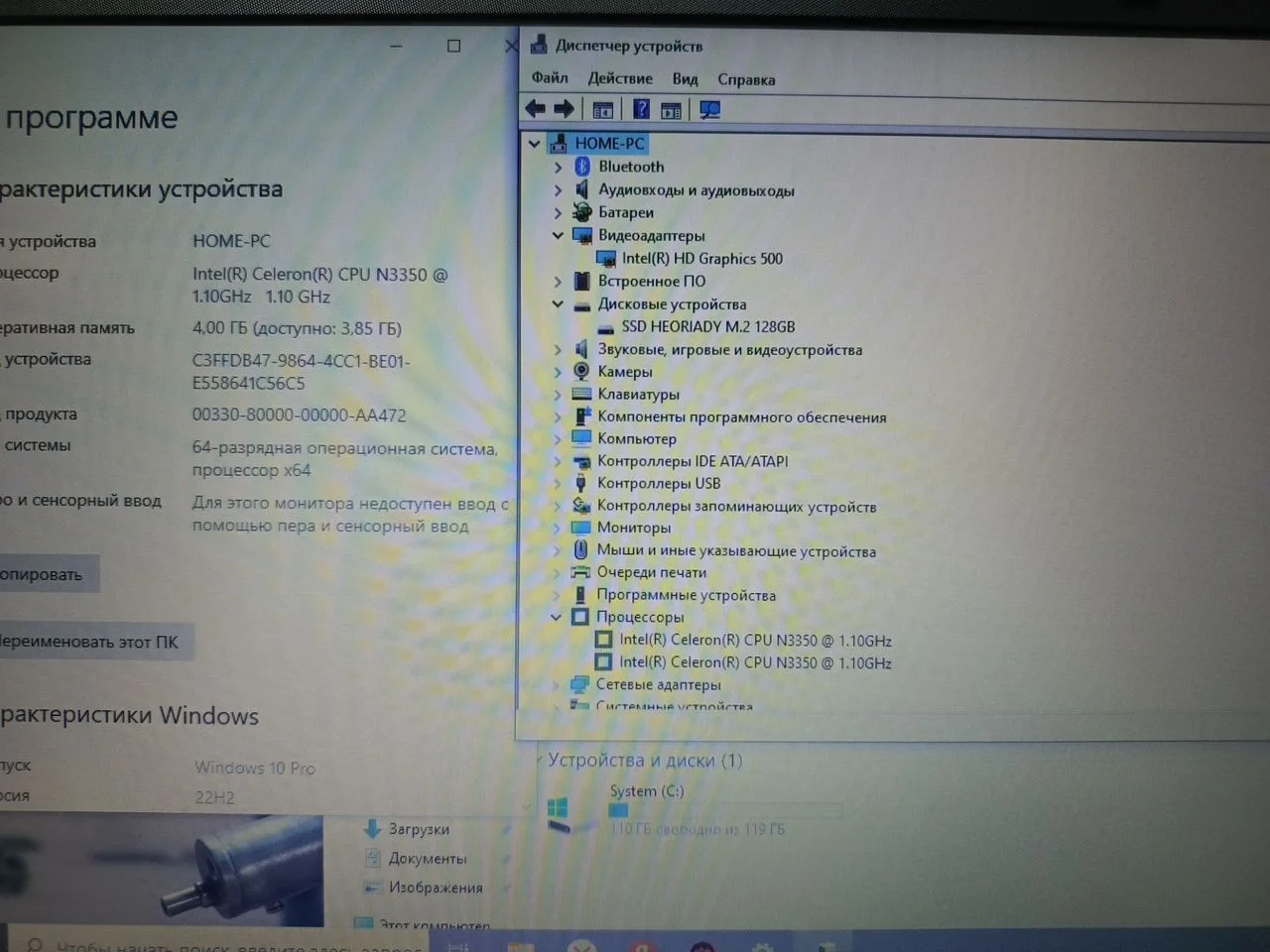This screenshot has height=952, width=1270.
Task: Open Изображения in Explorer sidebar
Action: (x=435, y=888)
